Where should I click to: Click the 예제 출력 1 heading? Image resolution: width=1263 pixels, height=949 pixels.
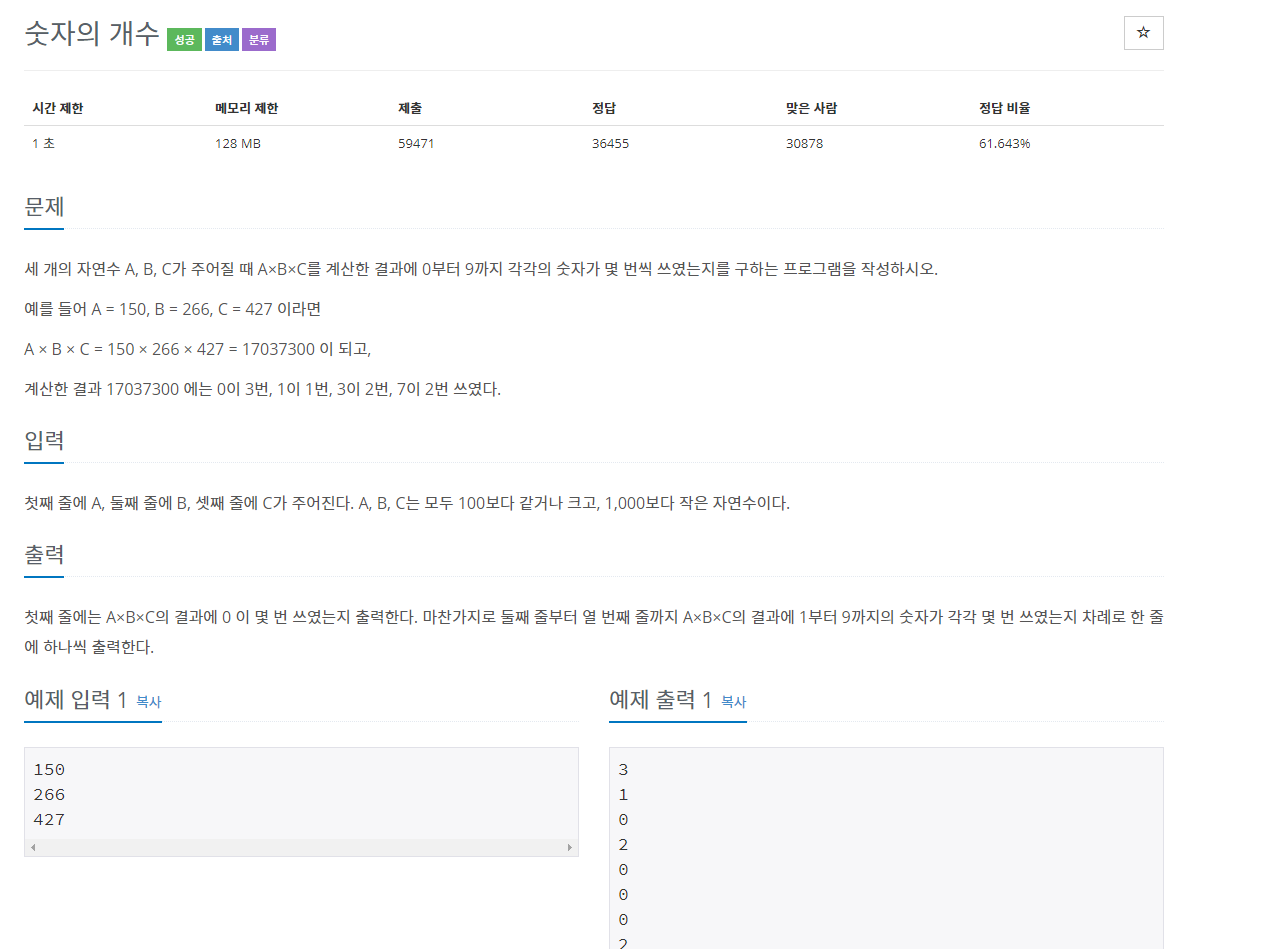point(661,700)
